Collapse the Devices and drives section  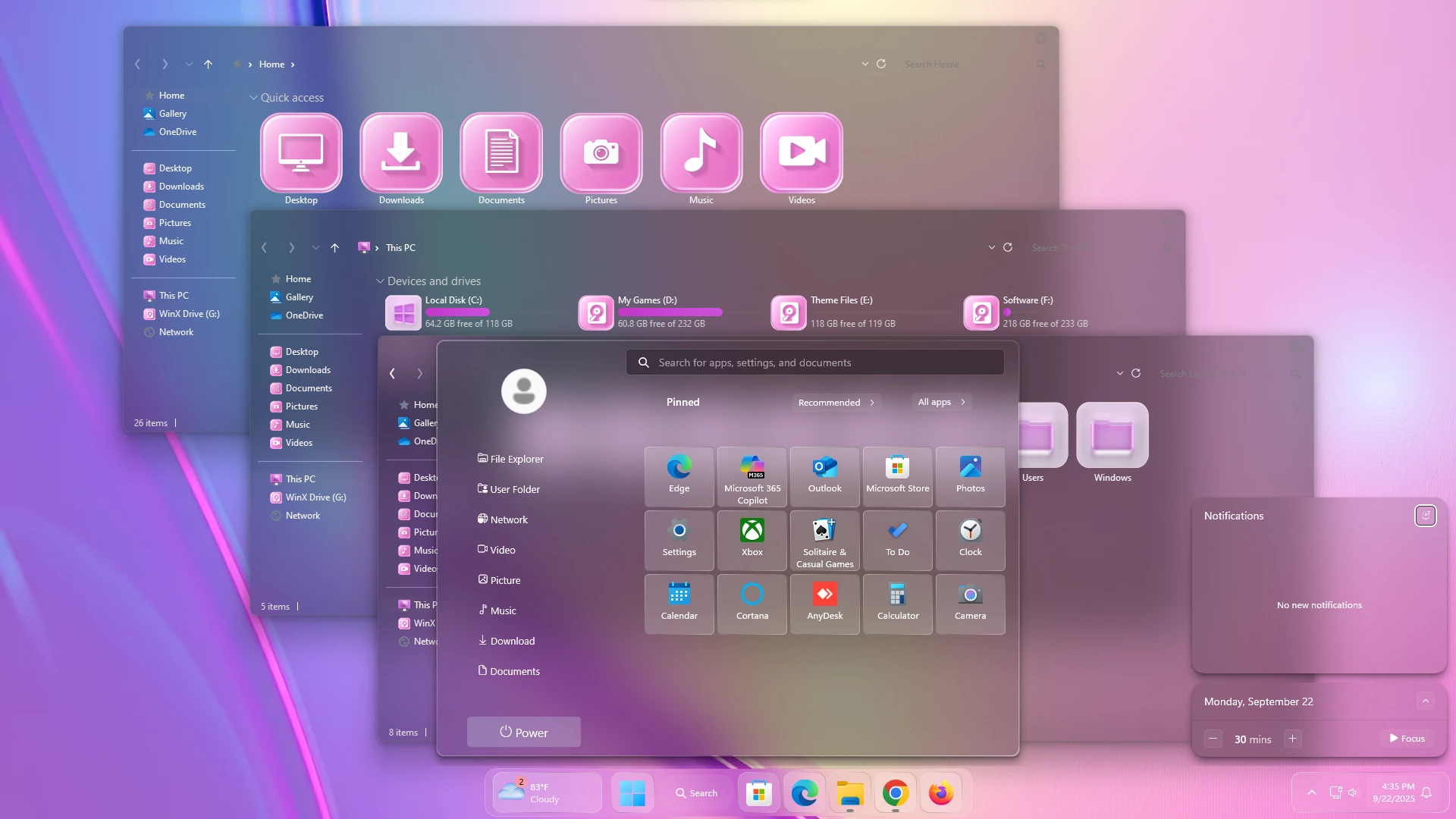click(380, 281)
